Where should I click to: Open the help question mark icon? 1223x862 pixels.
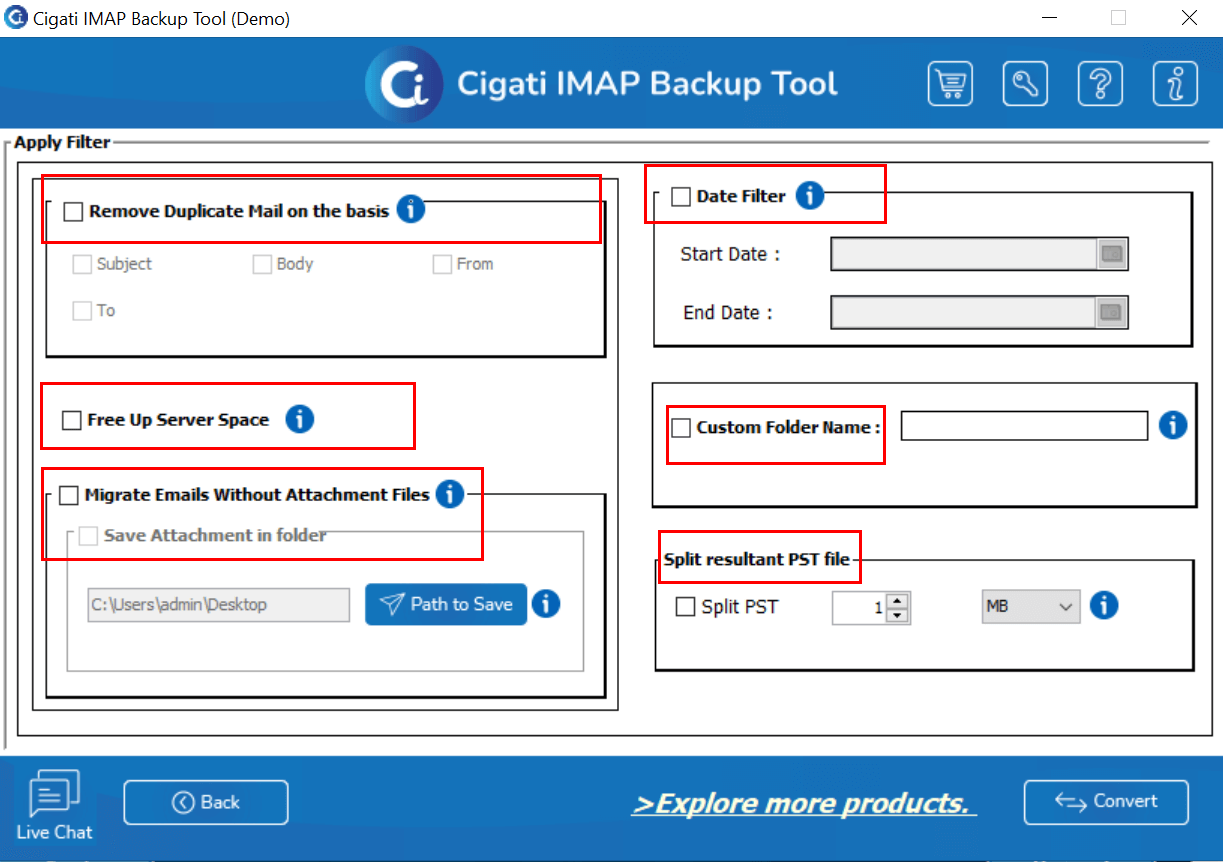pos(1100,84)
